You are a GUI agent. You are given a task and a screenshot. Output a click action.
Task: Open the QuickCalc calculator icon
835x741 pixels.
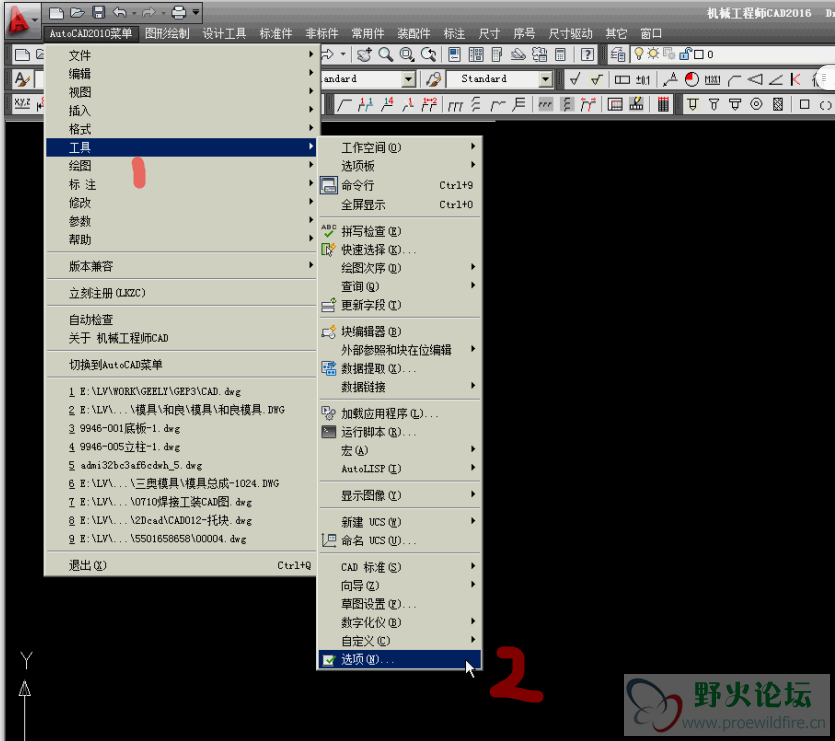[560, 54]
